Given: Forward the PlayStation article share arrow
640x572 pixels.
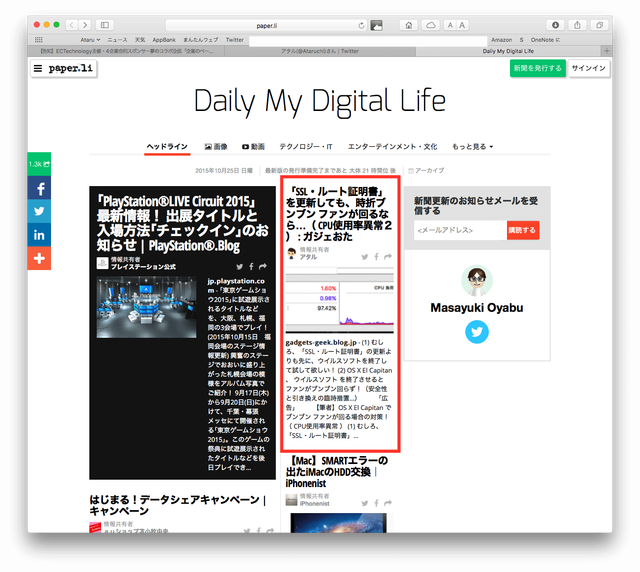Looking at the screenshot, I should (263, 267).
